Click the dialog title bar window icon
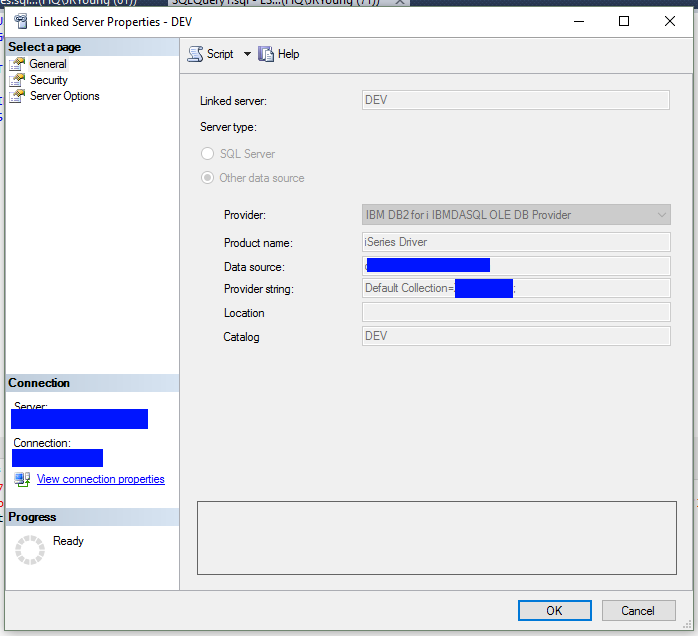The width and height of the screenshot is (698, 636). tap(19, 21)
